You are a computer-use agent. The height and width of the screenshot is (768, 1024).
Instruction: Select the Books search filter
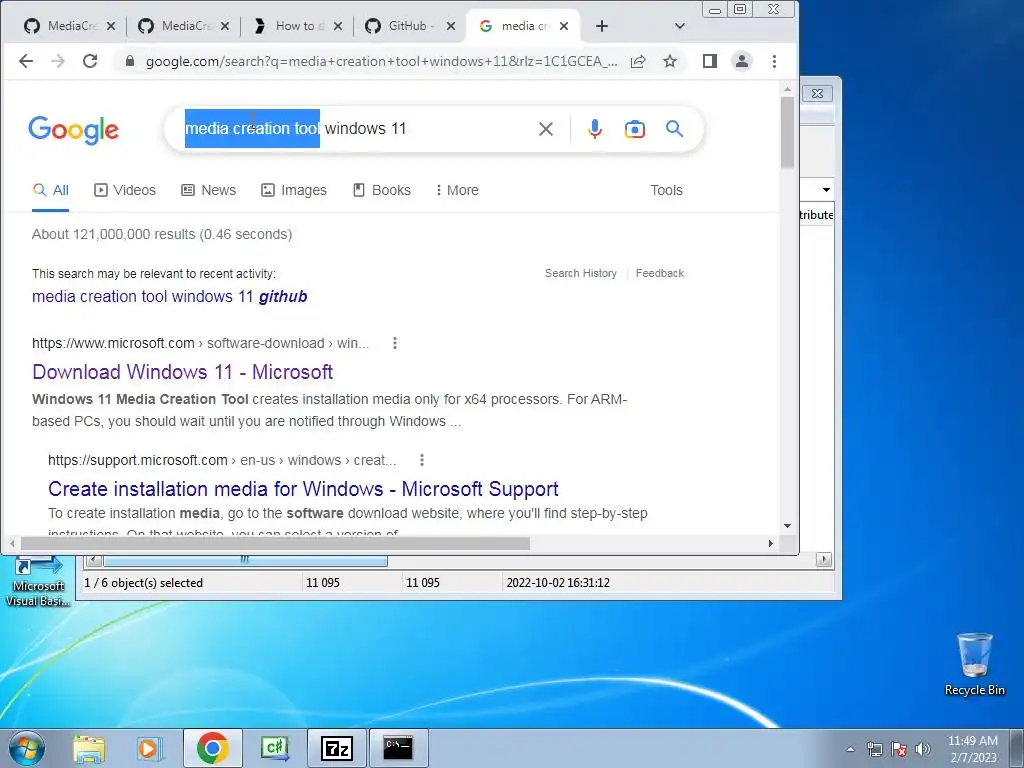382,191
